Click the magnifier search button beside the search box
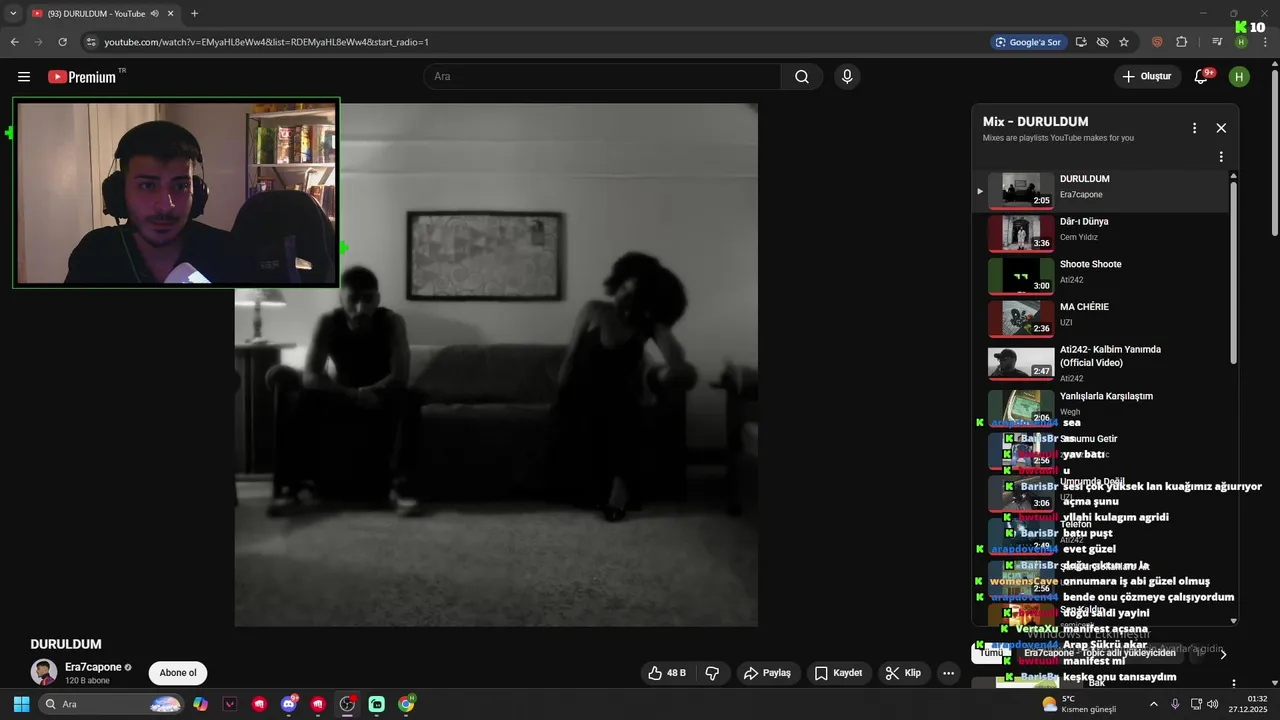 pyautogui.click(x=802, y=77)
